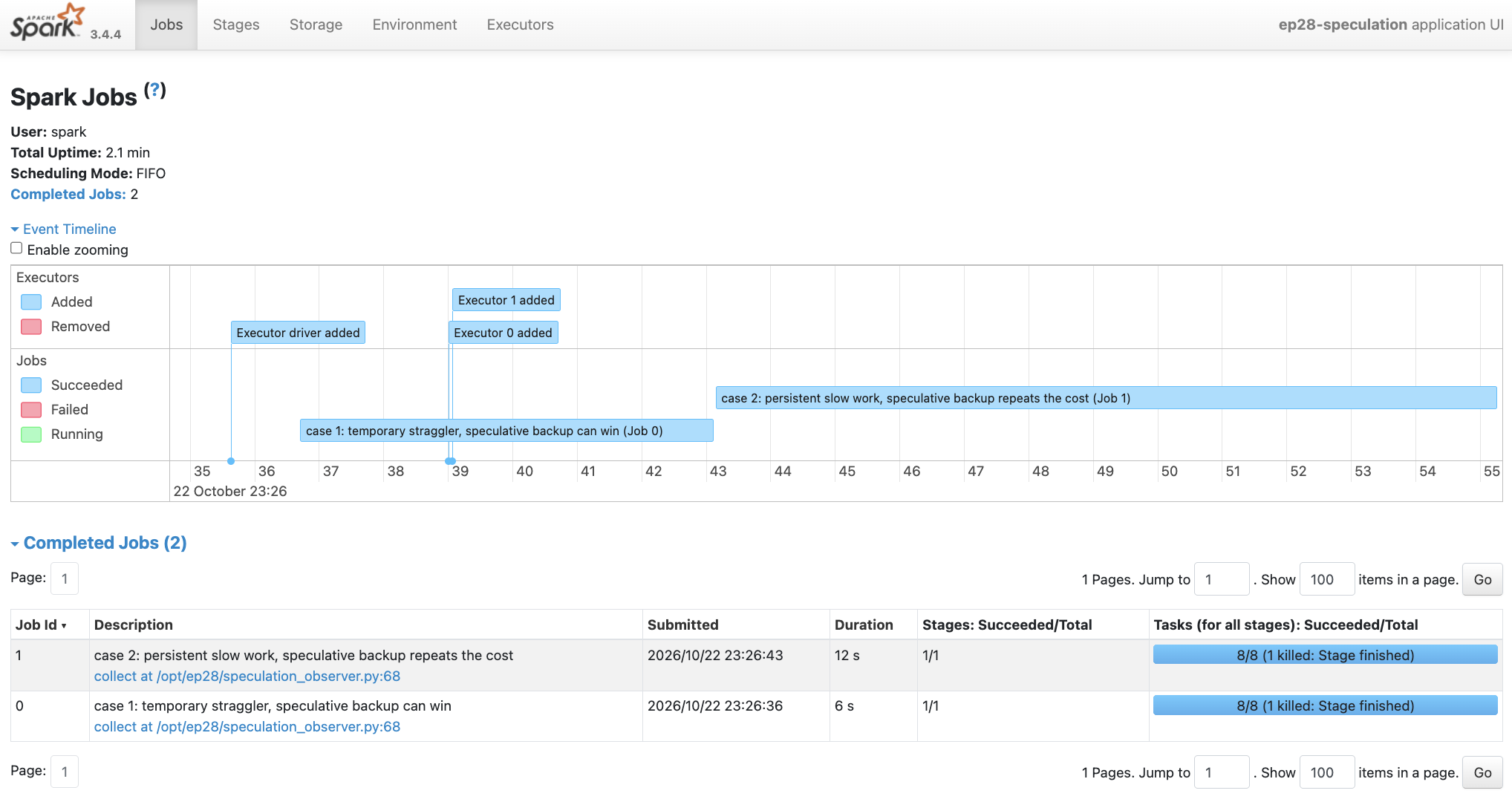The image size is (1512, 802).
Task: Click top page number 1 button
Action: click(x=65, y=578)
